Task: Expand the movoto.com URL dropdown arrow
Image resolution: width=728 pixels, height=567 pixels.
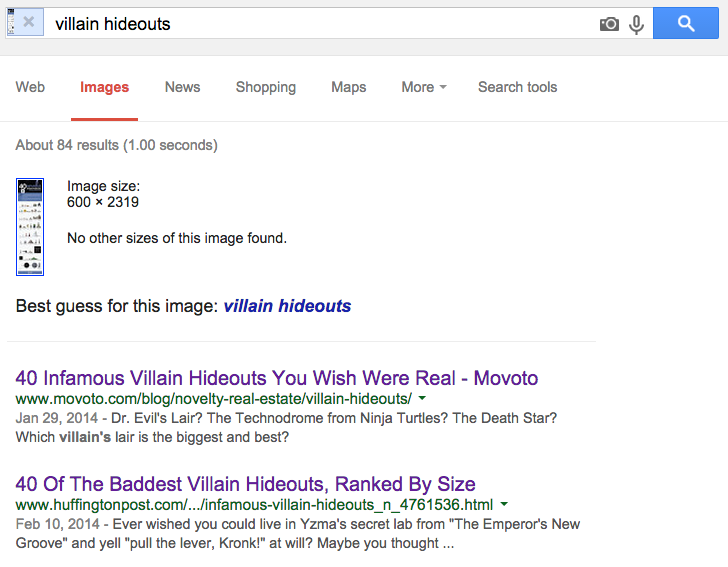Action: (x=422, y=398)
